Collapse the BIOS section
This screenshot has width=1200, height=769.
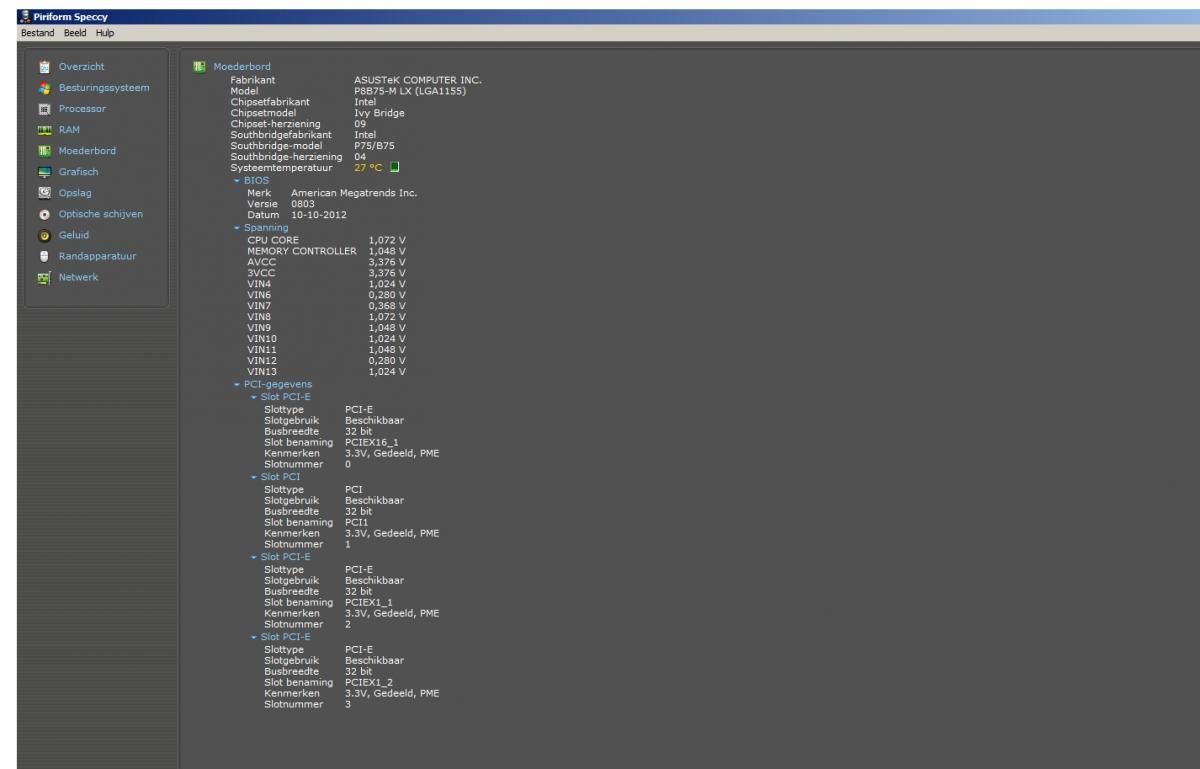[237, 181]
